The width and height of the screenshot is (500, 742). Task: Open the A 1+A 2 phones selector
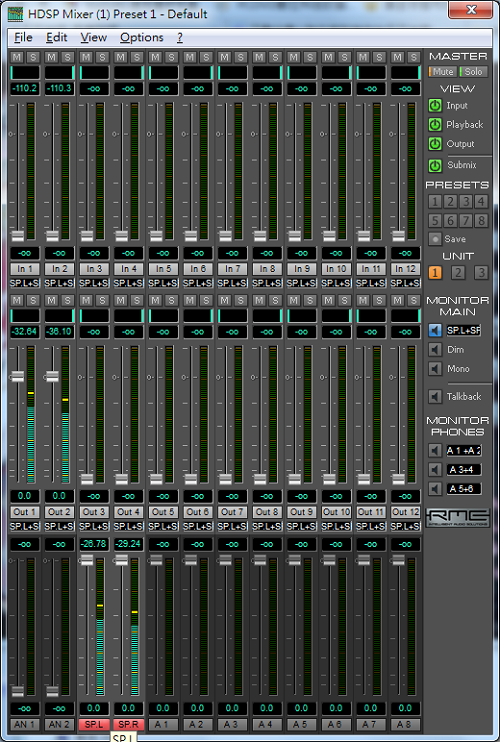(464, 450)
